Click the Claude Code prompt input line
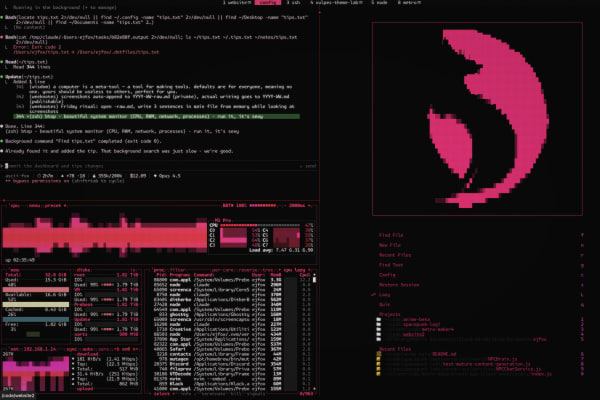600x400 pixels. [160, 166]
